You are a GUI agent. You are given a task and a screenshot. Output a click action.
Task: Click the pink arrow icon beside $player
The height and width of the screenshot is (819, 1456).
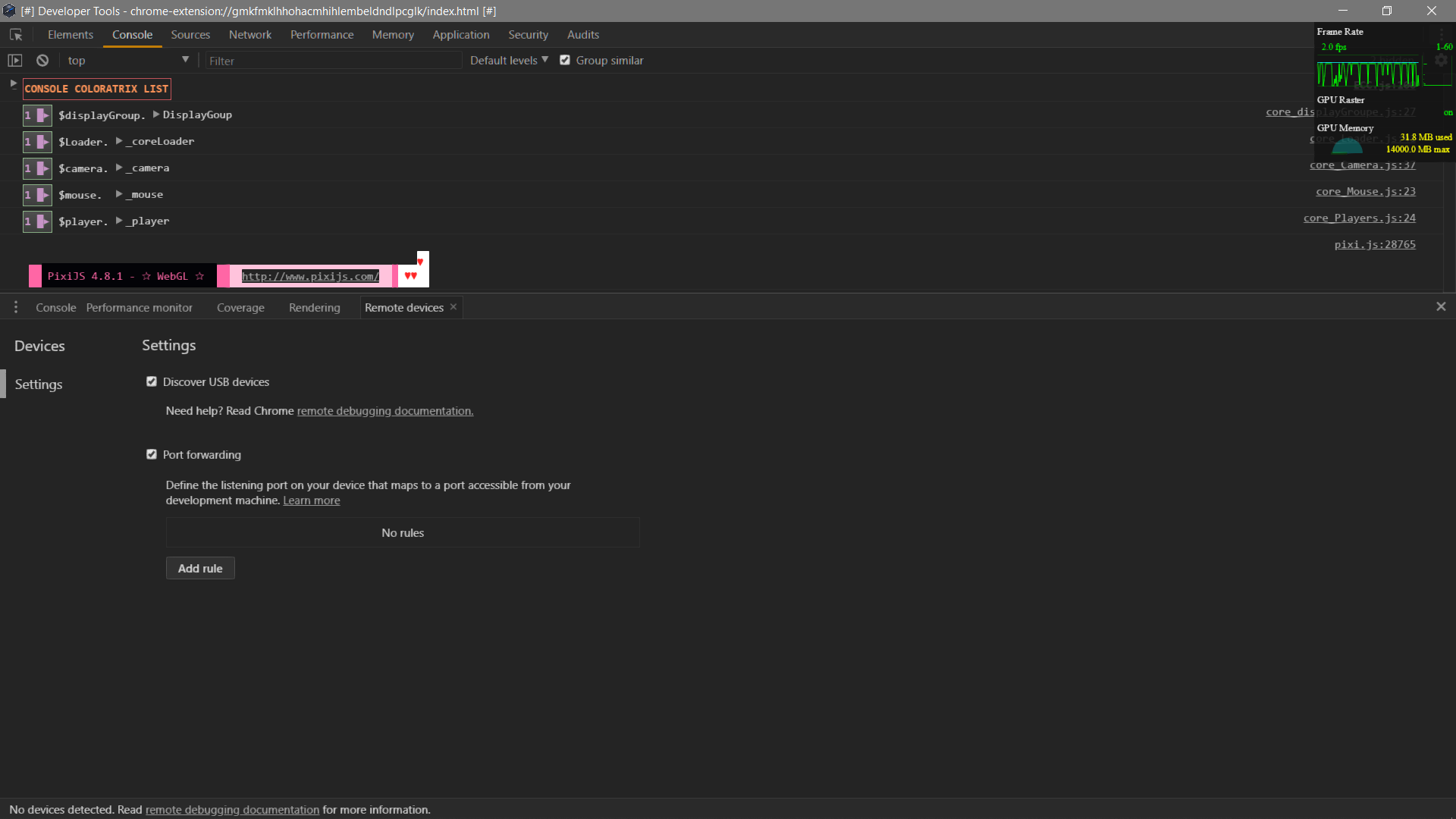pos(43,221)
